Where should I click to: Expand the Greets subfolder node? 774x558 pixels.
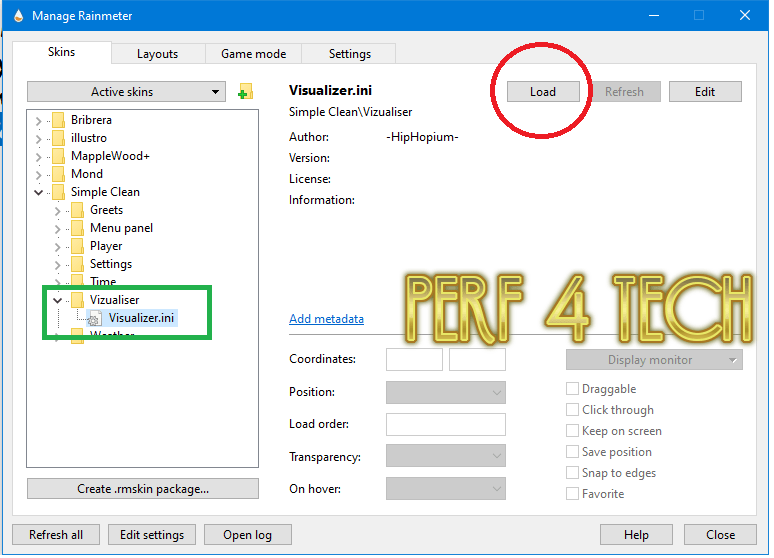[57, 211]
